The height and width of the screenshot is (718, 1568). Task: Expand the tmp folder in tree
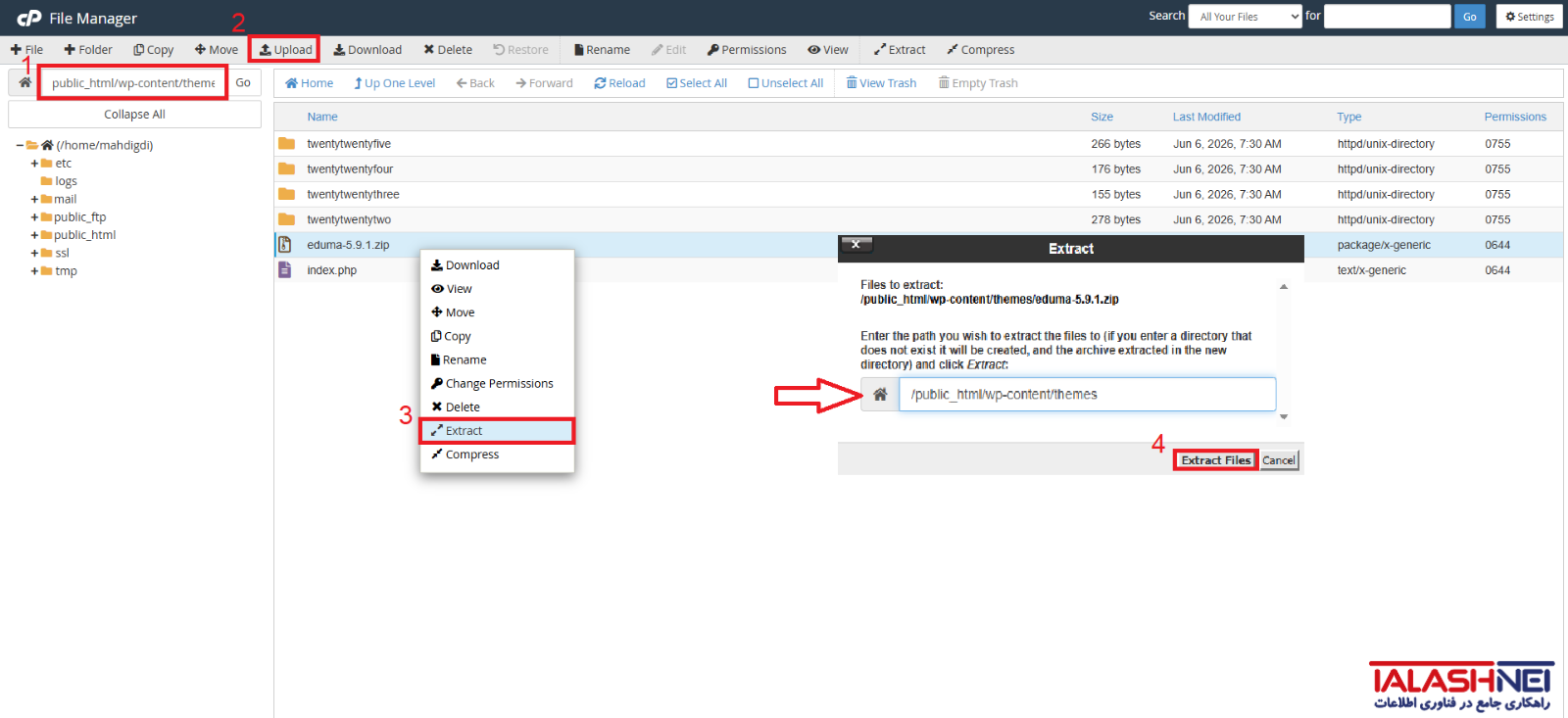click(x=34, y=271)
